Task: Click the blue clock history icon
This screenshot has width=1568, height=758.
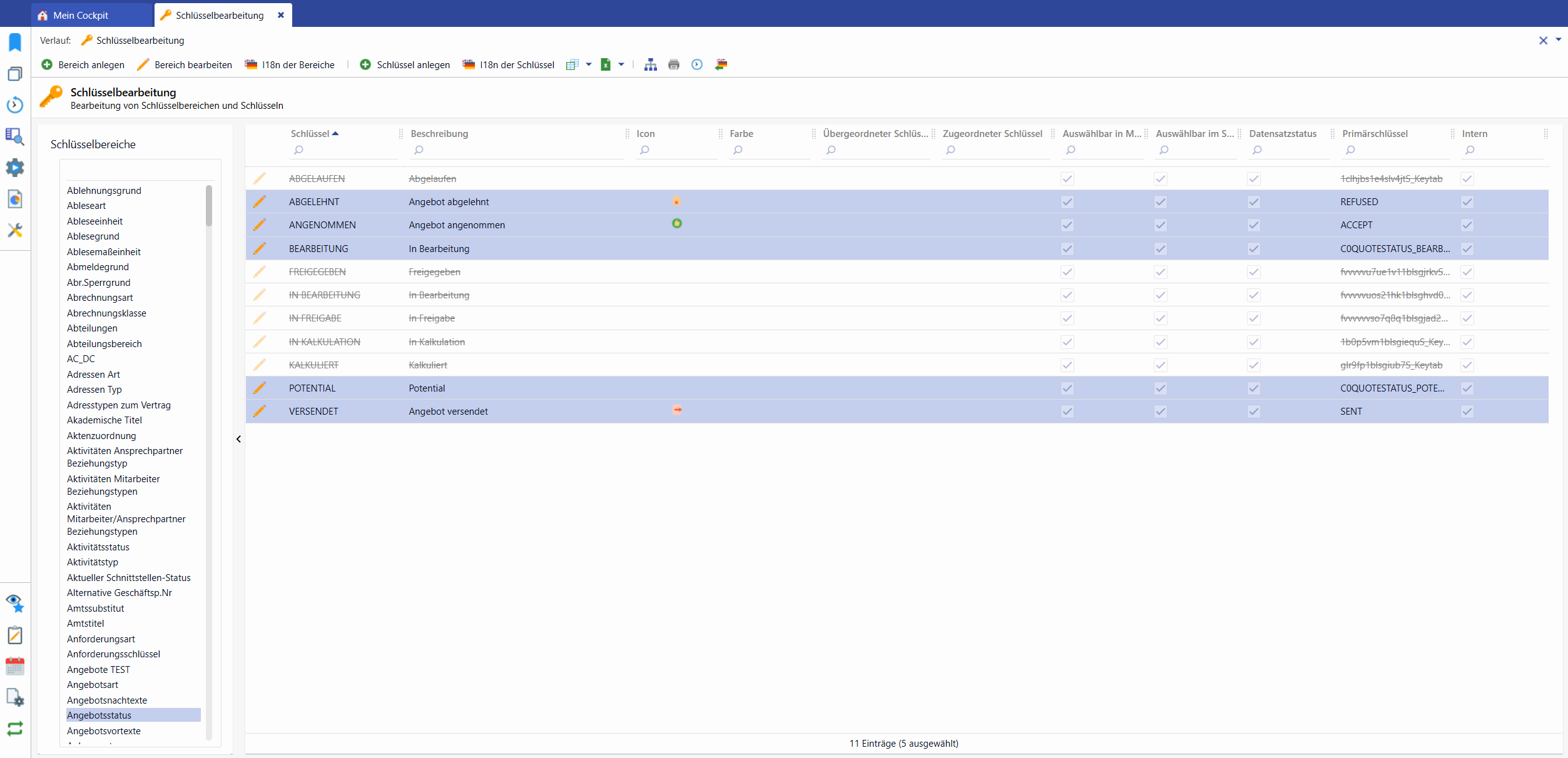Action: [696, 64]
